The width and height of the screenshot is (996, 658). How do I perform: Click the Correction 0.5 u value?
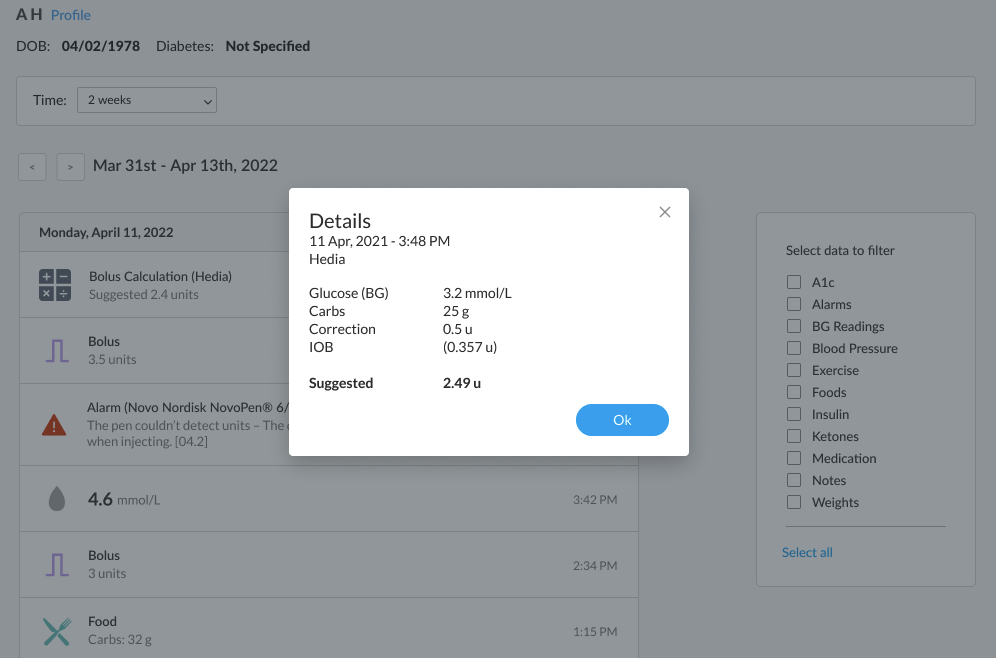[x=457, y=329]
